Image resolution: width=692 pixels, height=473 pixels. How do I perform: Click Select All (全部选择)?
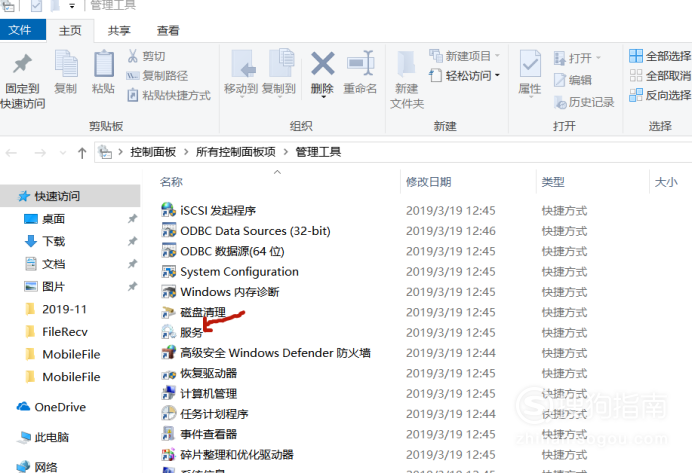click(x=660, y=56)
